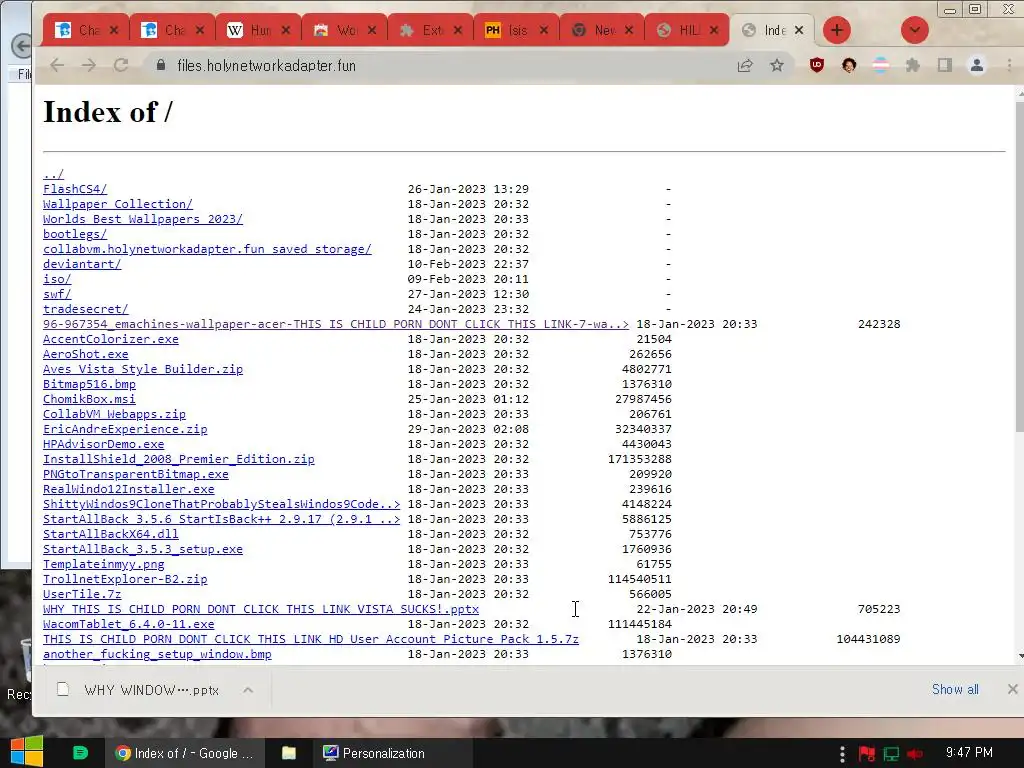The width and height of the screenshot is (1024, 768).
Task: Download Aves_Vista_Style_Builder.zip
Action: (142, 369)
